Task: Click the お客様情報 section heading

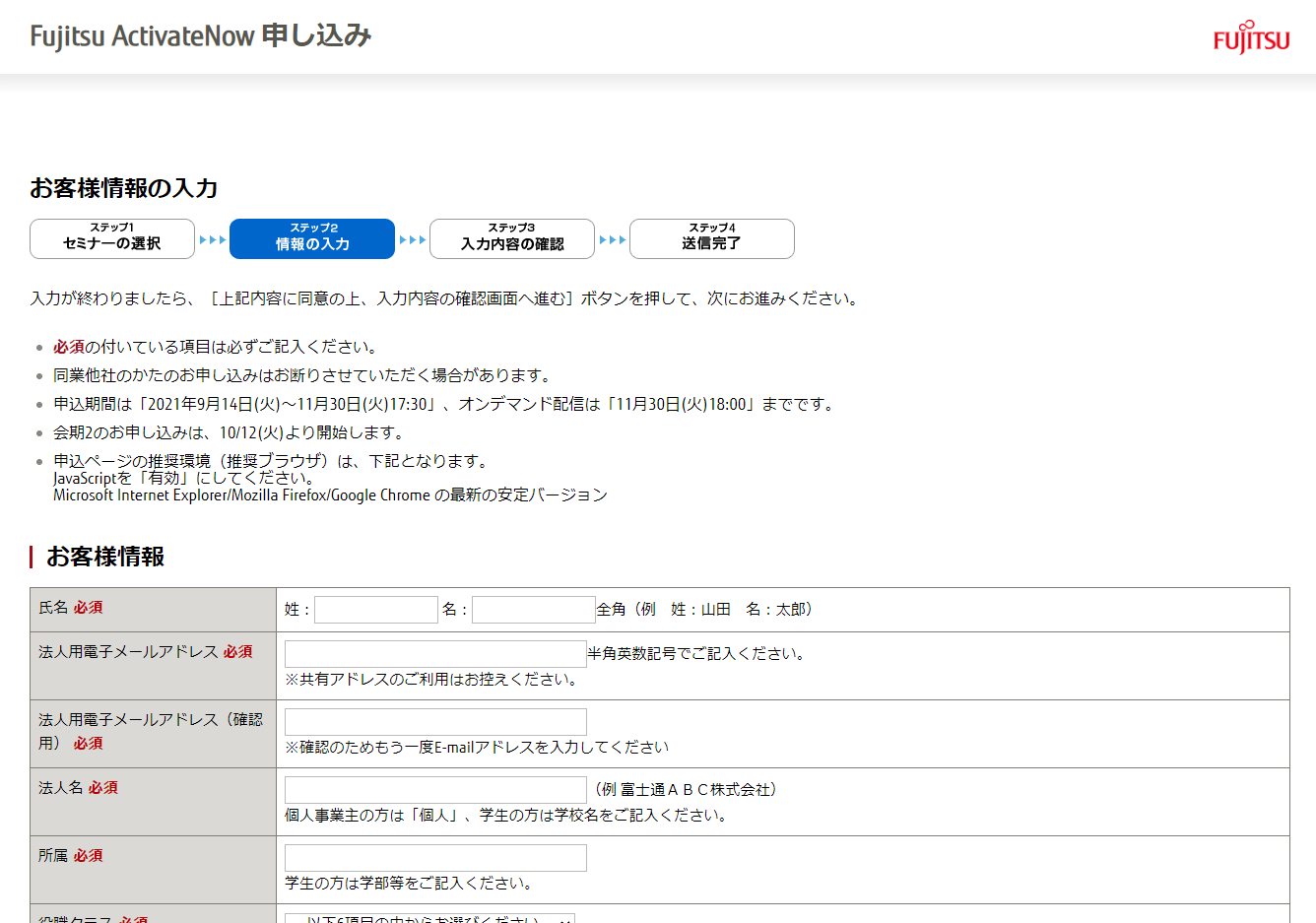Action: tap(105, 557)
